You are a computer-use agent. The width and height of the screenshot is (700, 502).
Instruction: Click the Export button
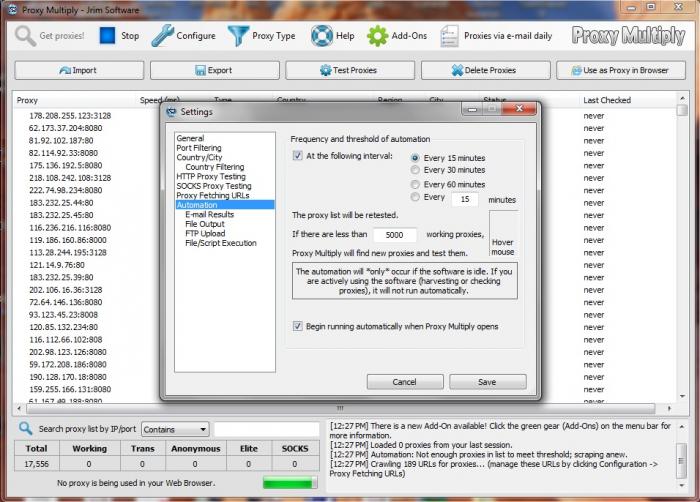[215, 70]
